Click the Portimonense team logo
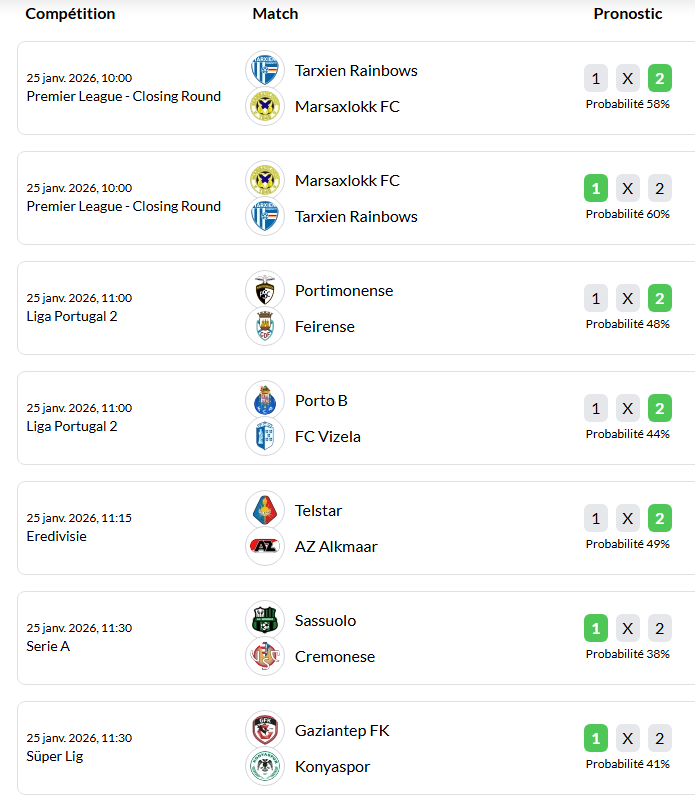 pyautogui.click(x=265, y=290)
